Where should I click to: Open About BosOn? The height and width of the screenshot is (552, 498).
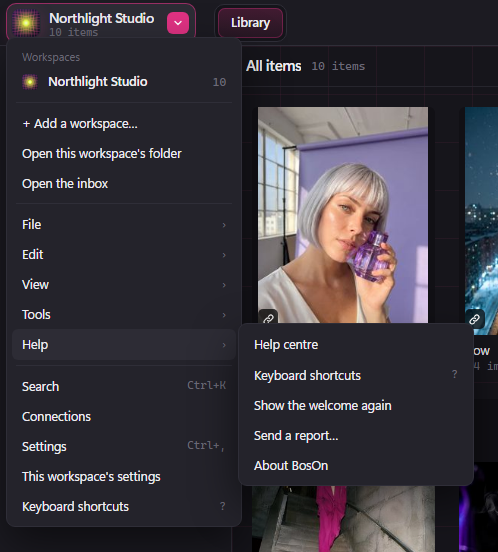[356, 466]
